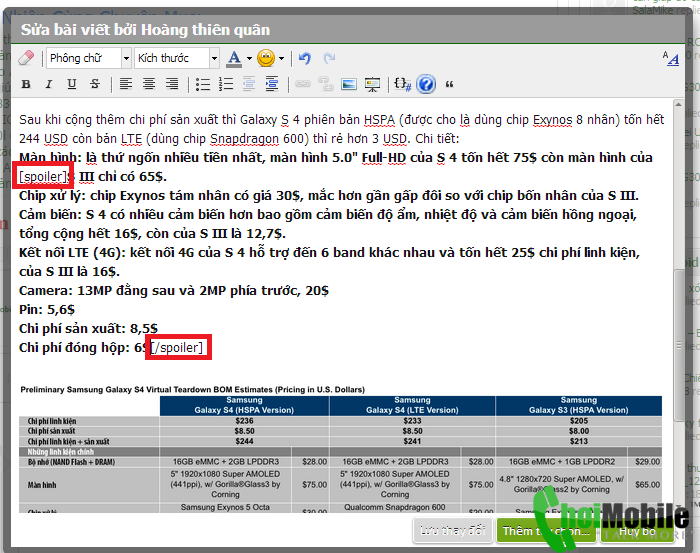Insert an ordered numbered list
The width and height of the screenshot is (700, 553).
pos(226,84)
